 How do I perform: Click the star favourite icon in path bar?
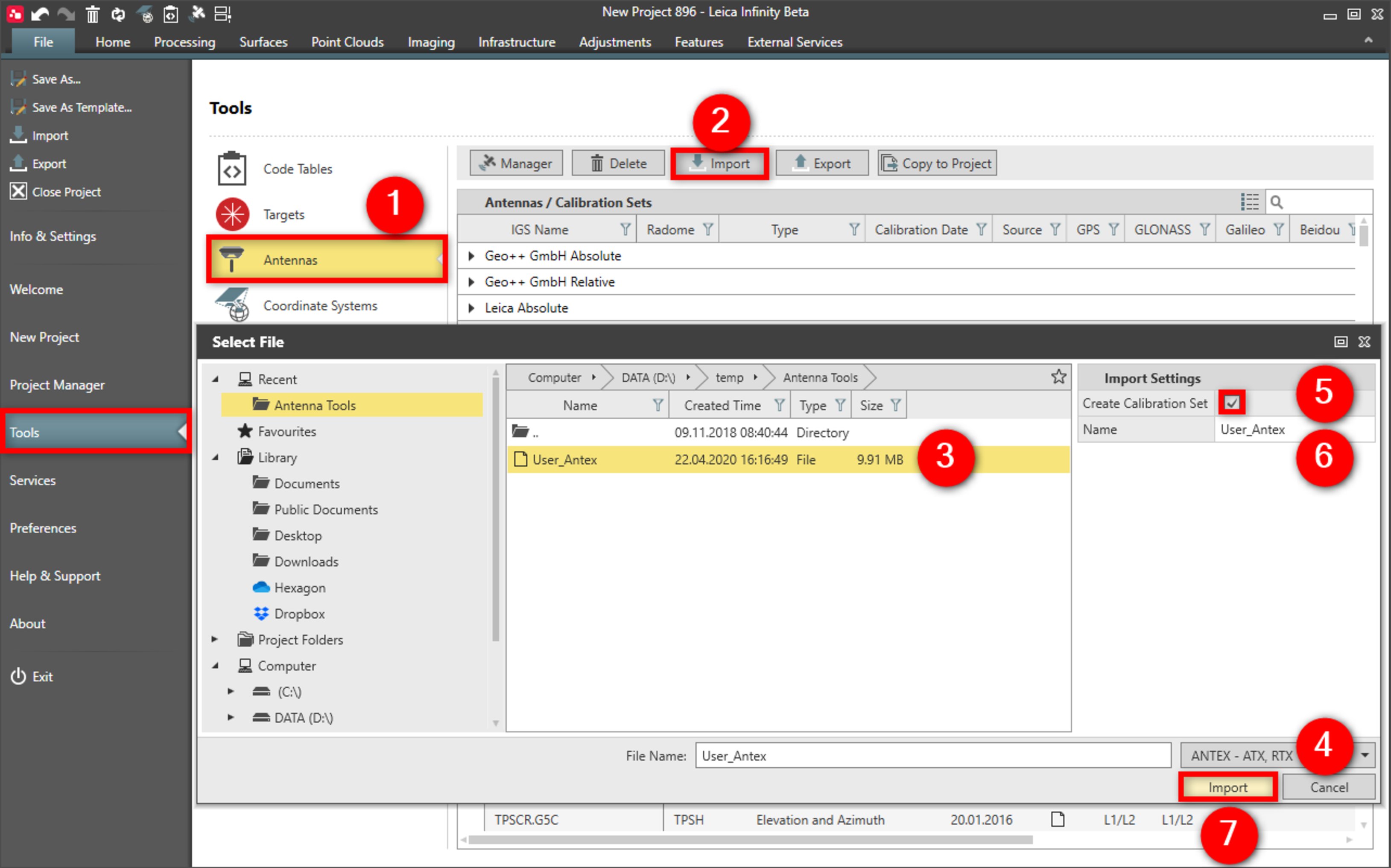pos(1058,377)
